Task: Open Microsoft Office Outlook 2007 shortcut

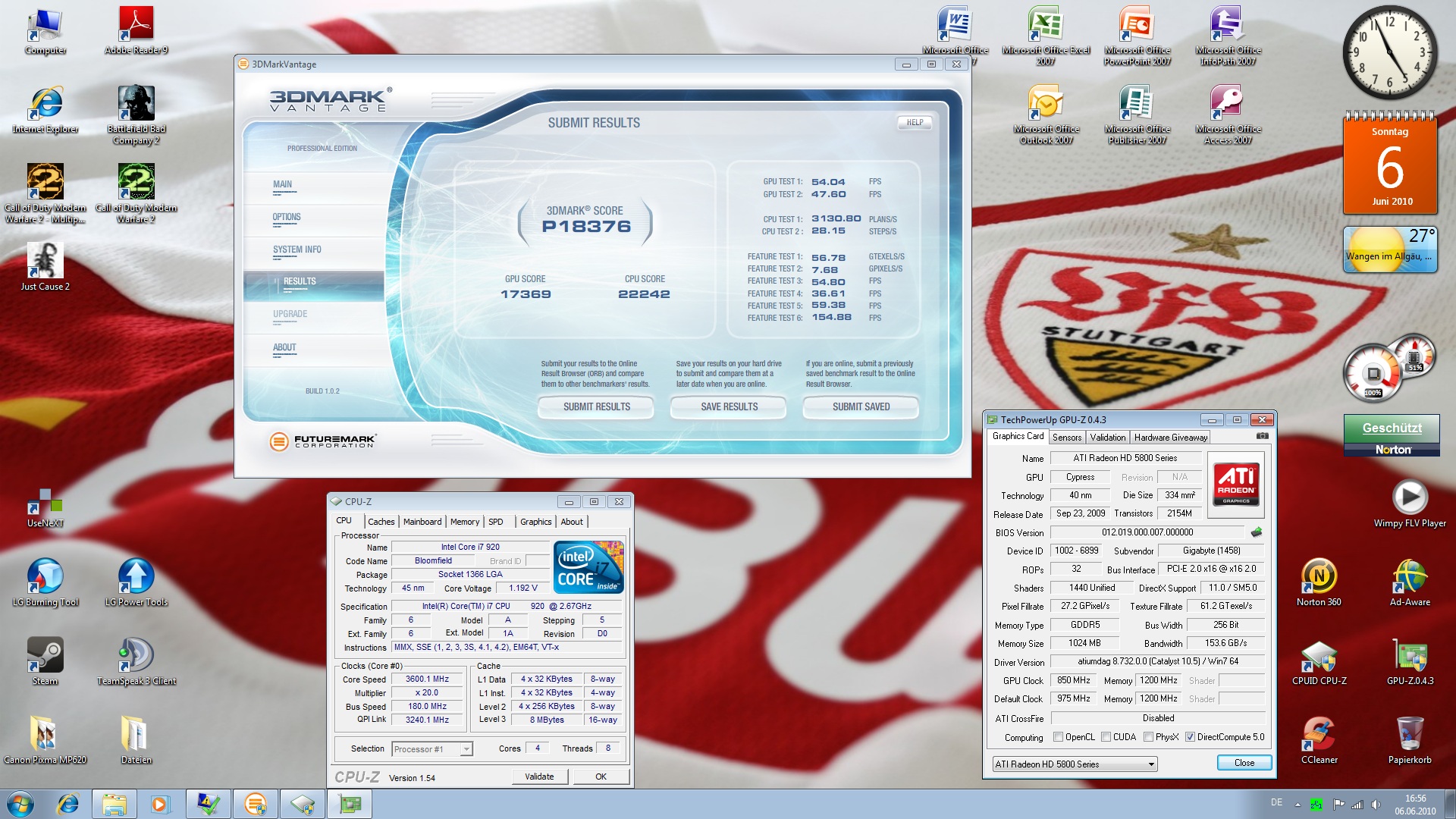Action: pyautogui.click(x=1046, y=115)
